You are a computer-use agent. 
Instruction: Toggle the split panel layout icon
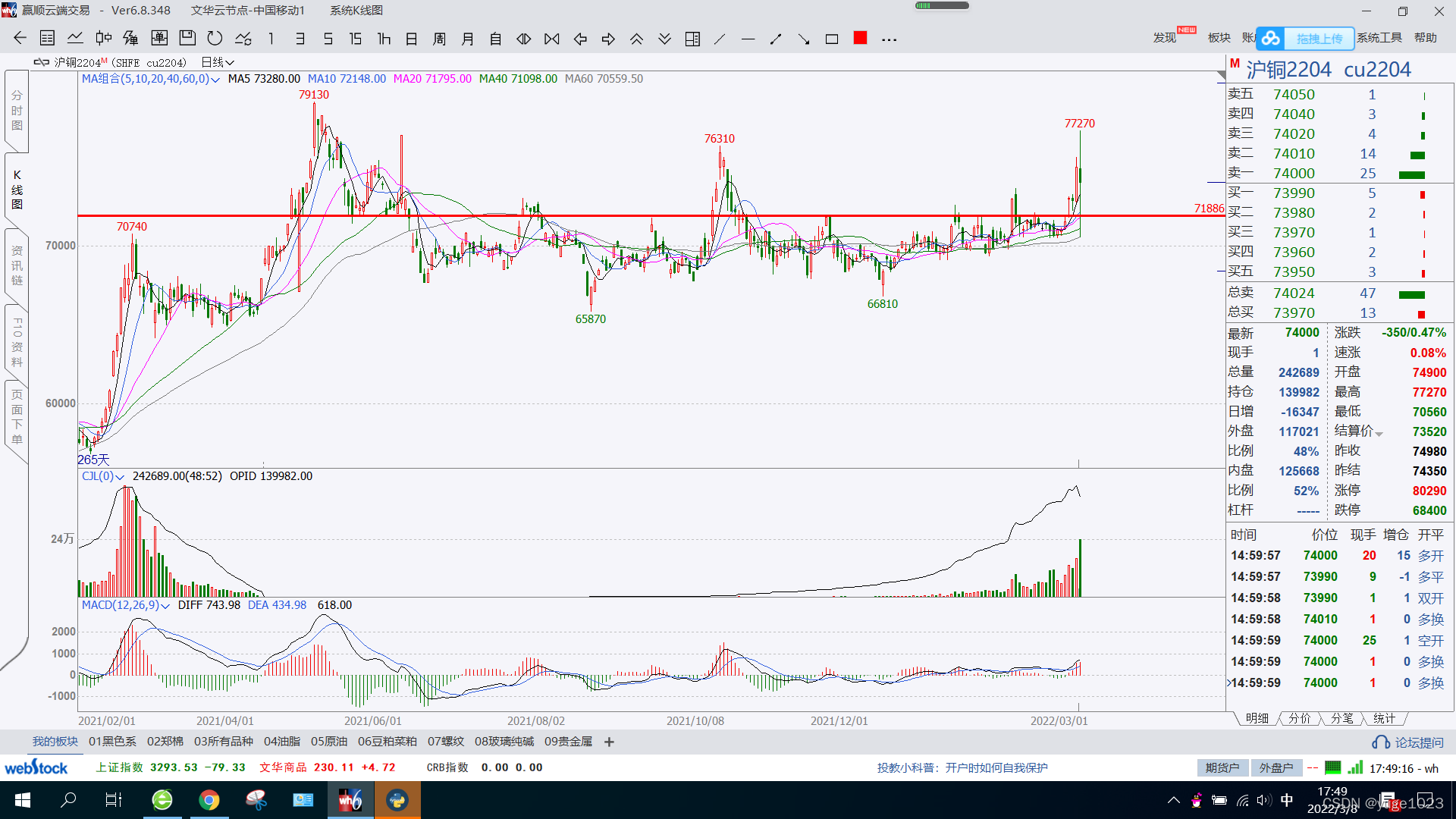[x=692, y=39]
